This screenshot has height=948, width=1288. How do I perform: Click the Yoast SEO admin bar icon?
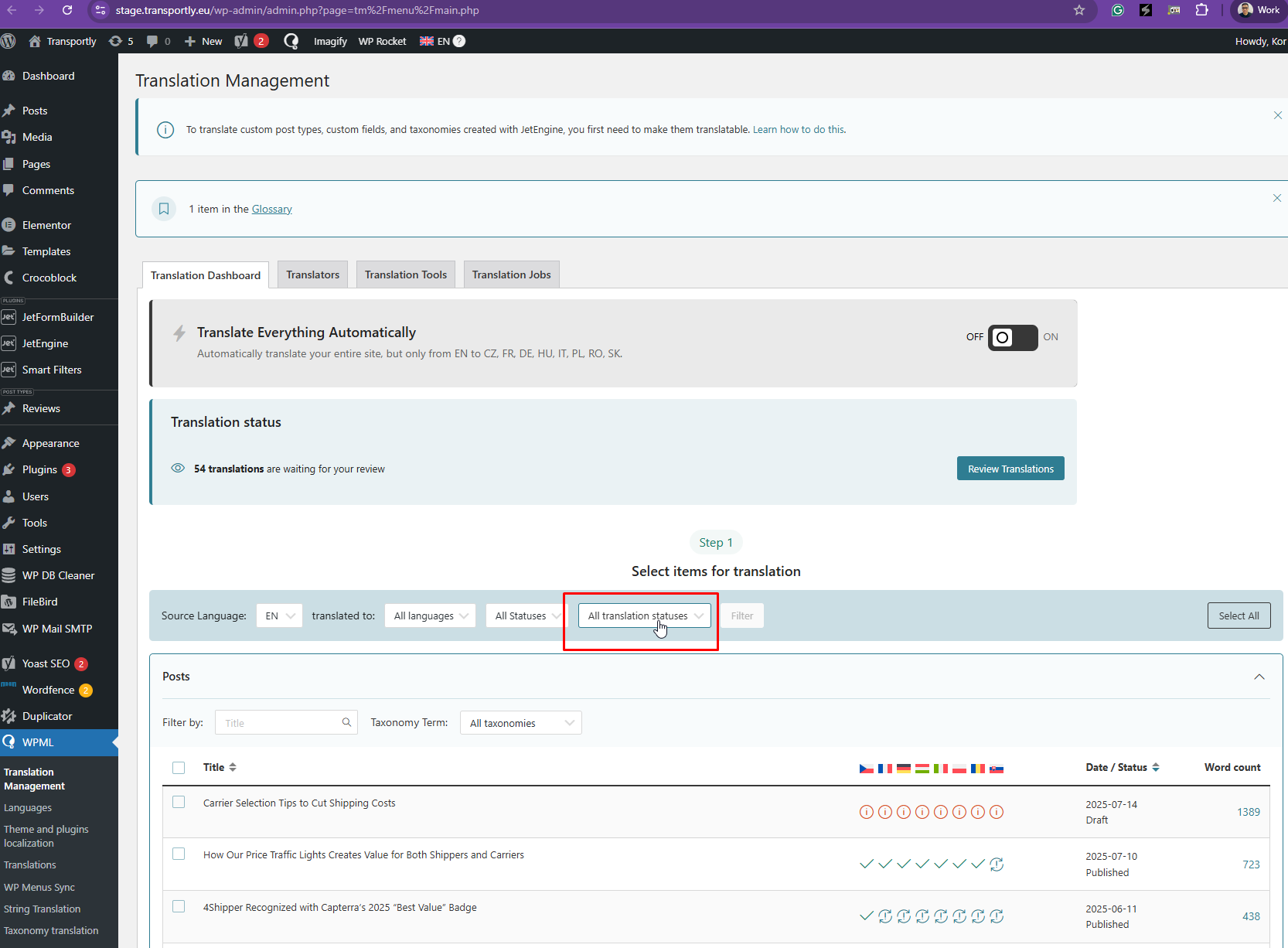(x=242, y=41)
